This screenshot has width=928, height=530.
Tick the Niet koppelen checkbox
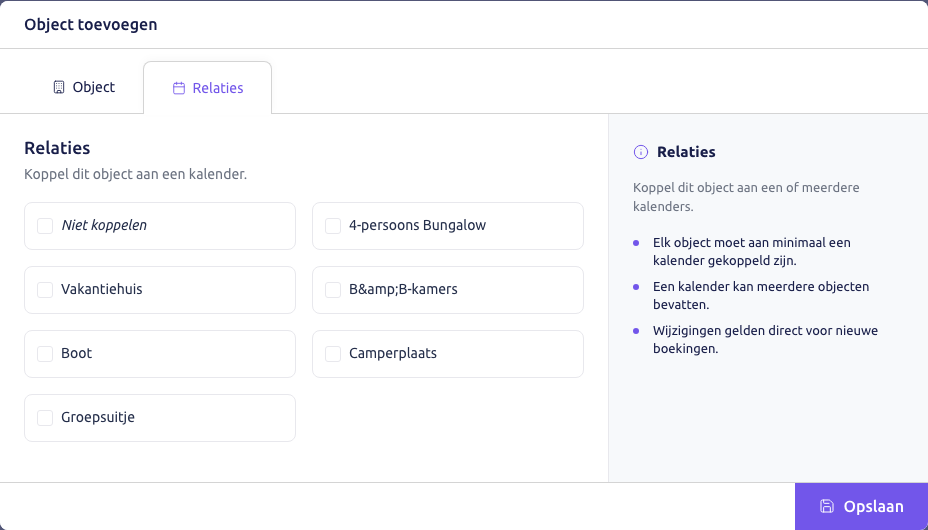click(45, 226)
